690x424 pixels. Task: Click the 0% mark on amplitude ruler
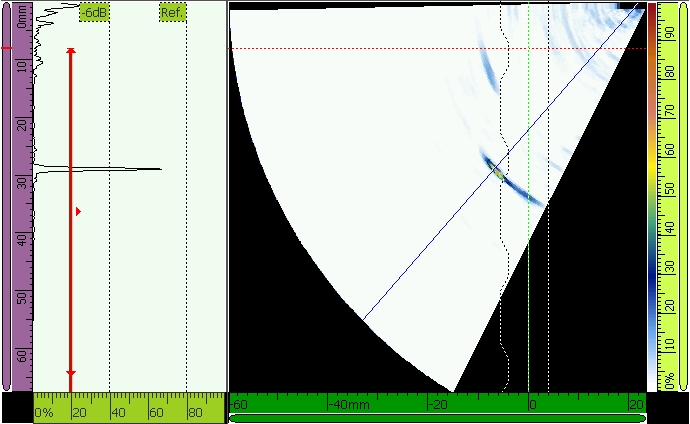[x=44, y=412]
